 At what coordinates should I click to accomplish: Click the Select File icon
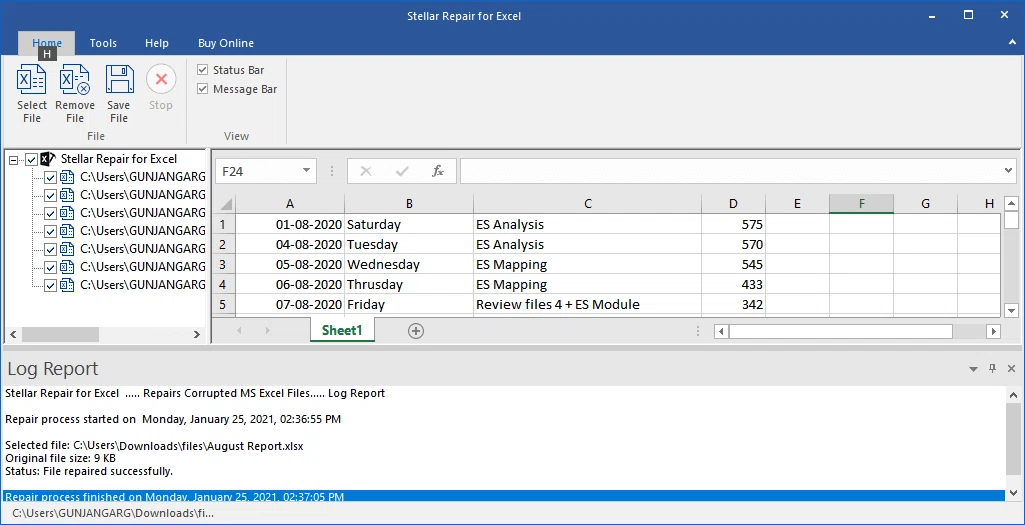31,80
